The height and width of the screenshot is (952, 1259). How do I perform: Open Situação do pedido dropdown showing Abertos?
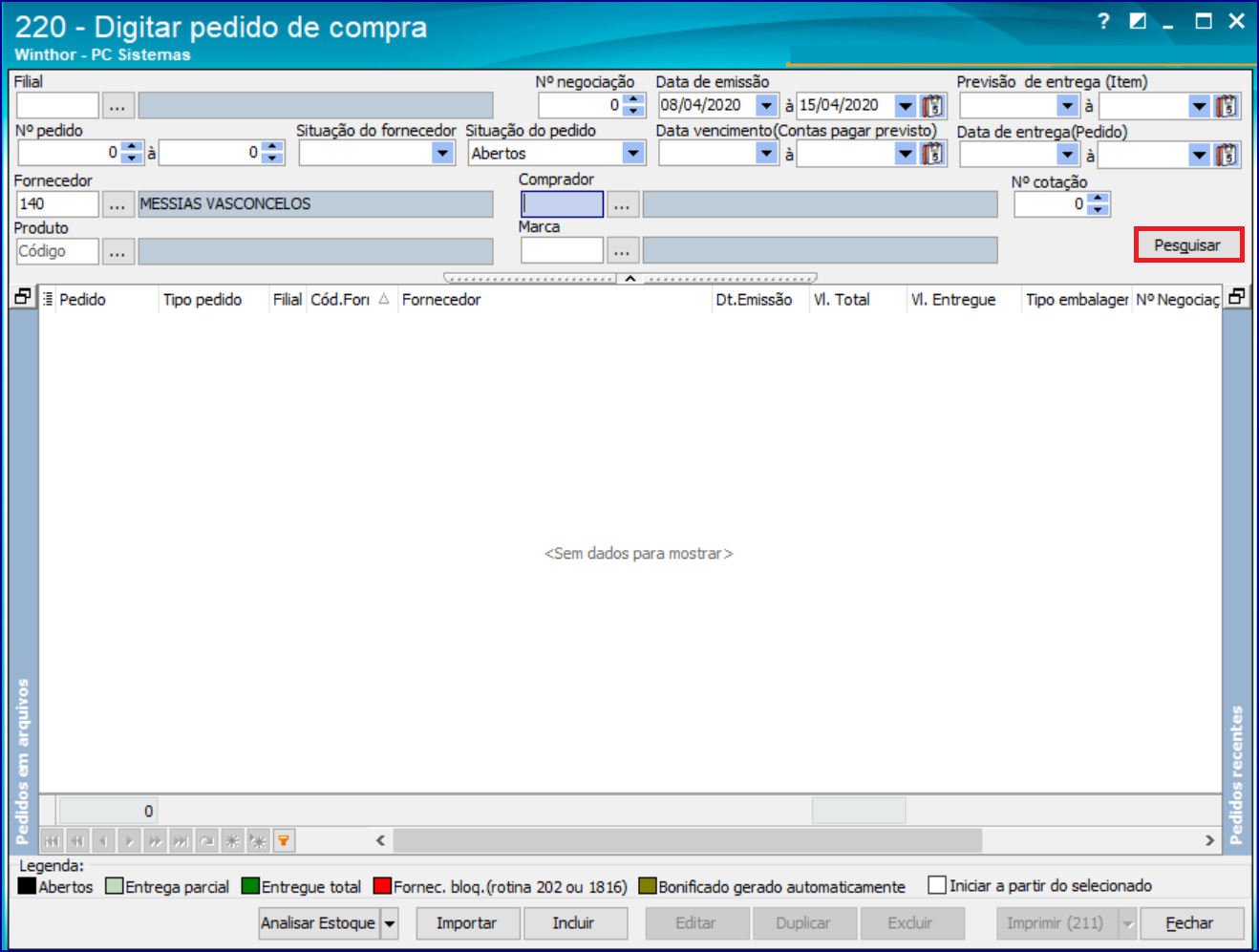tap(633, 154)
